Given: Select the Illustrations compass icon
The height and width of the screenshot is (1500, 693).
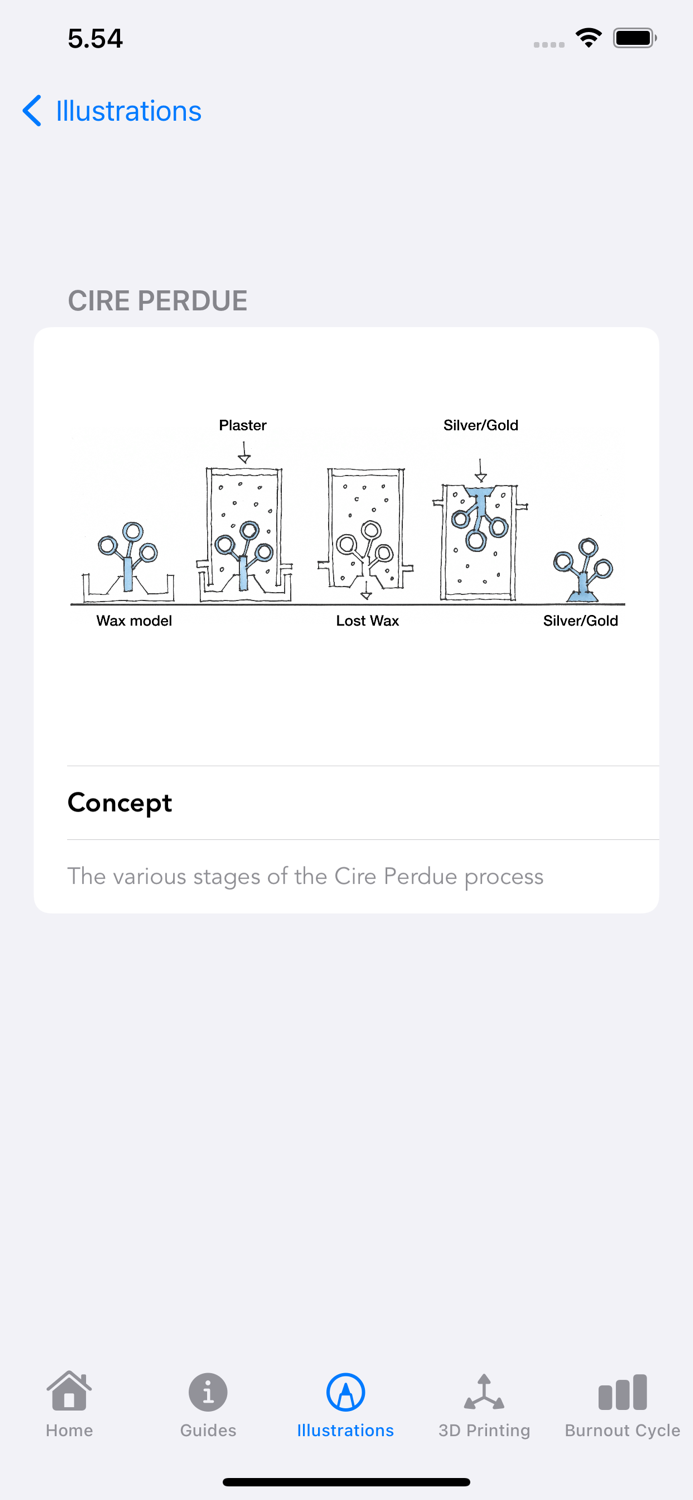Looking at the screenshot, I should click(345, 1390).
